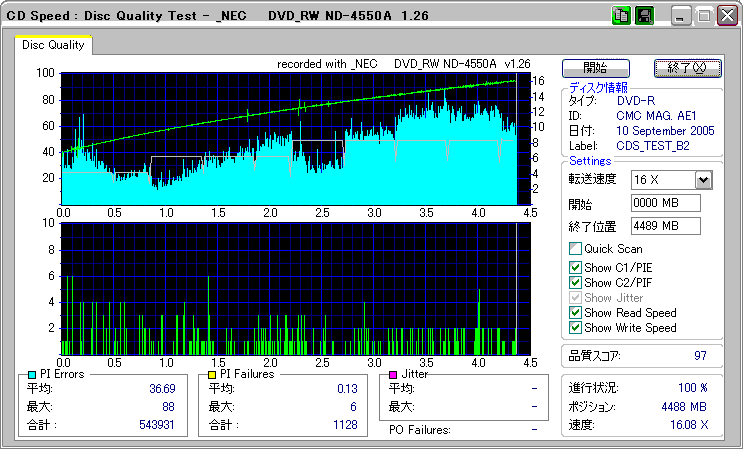Toggle Show C2/PIF checkbox
Viewport: 743px width, 449px height.
[x=575, y=283]
